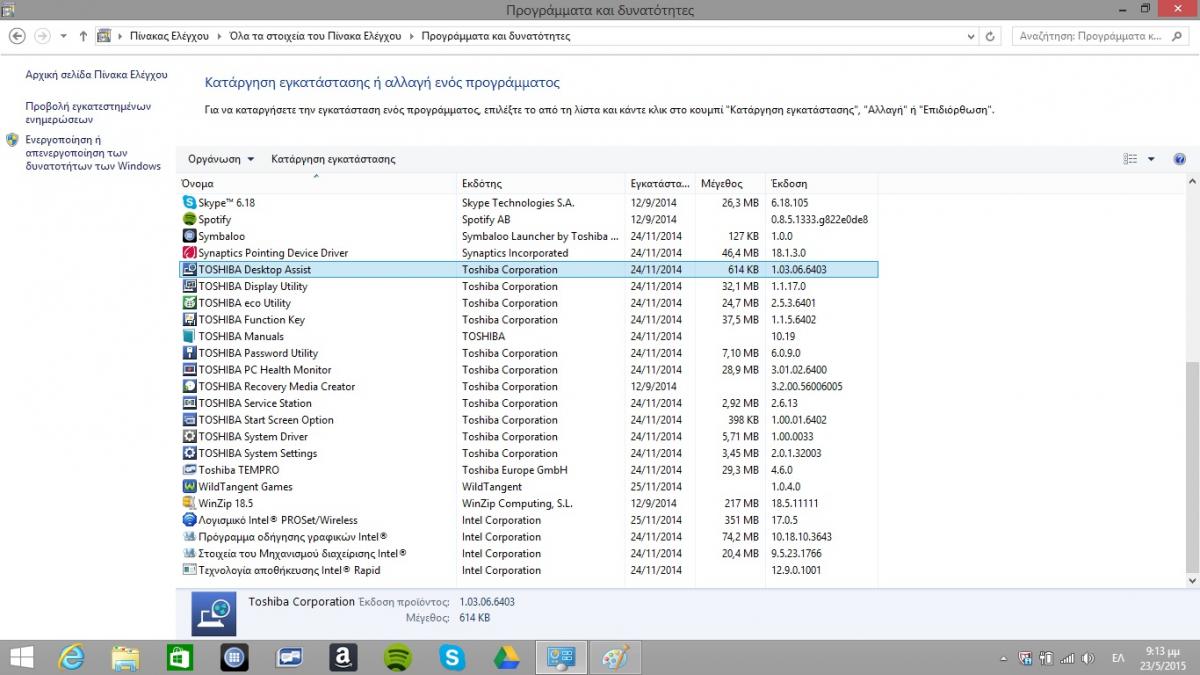The image size is (1200, 675).
Task: Open help with the question mark icon
Action: (x=1179, y=159)
